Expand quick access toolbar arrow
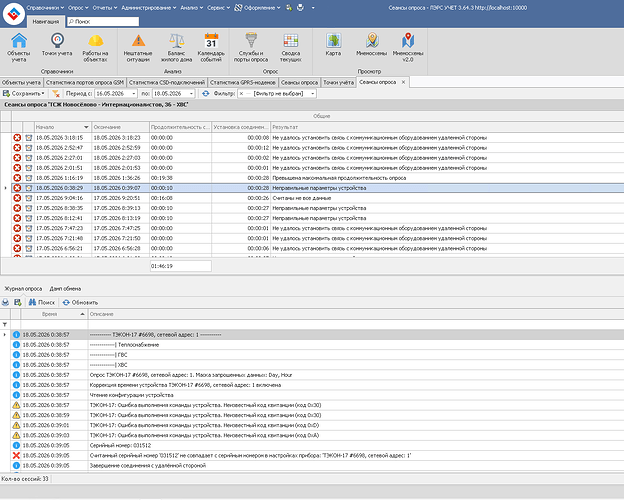Viewport: 624px width, 500px height. click(x=313, y=8)
